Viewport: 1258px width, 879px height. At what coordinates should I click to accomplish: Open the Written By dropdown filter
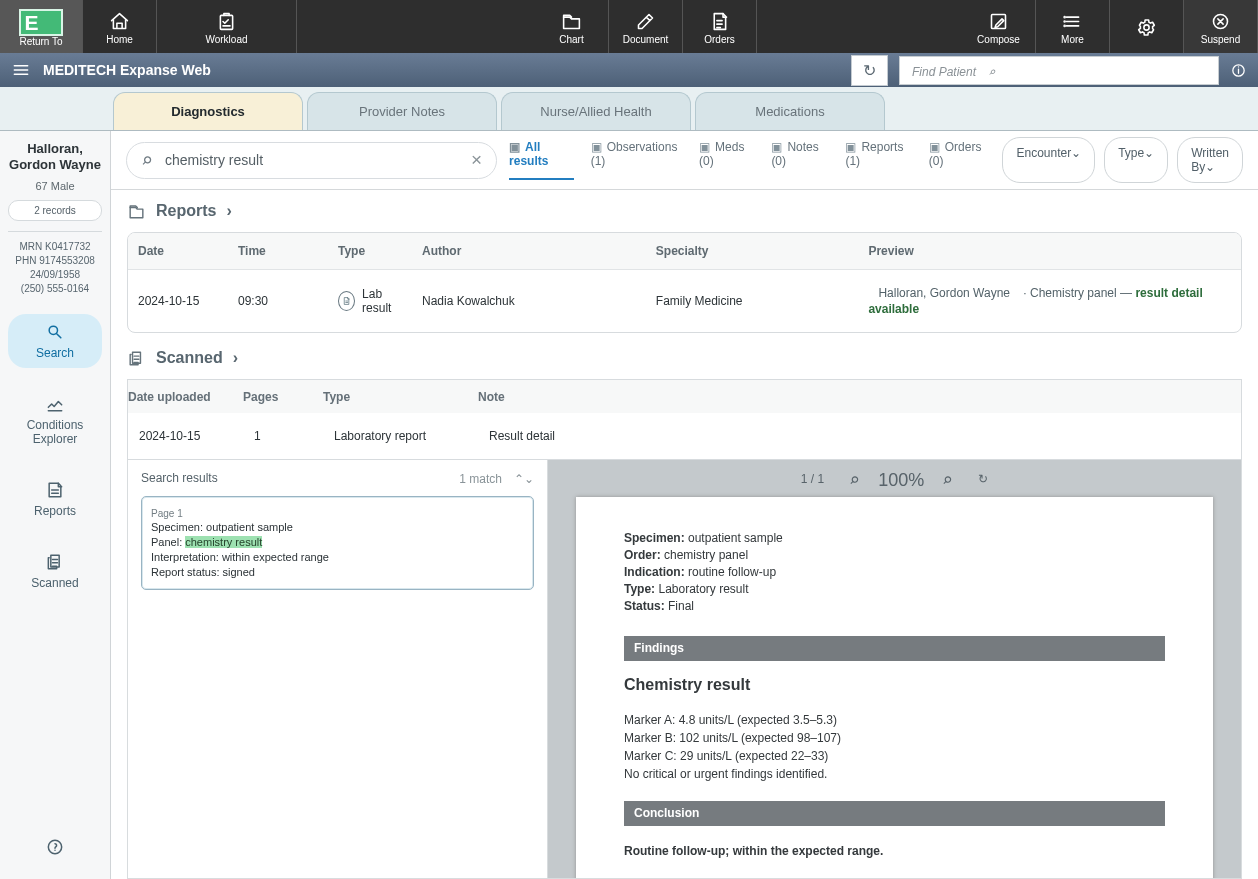tap(1210, 160)
